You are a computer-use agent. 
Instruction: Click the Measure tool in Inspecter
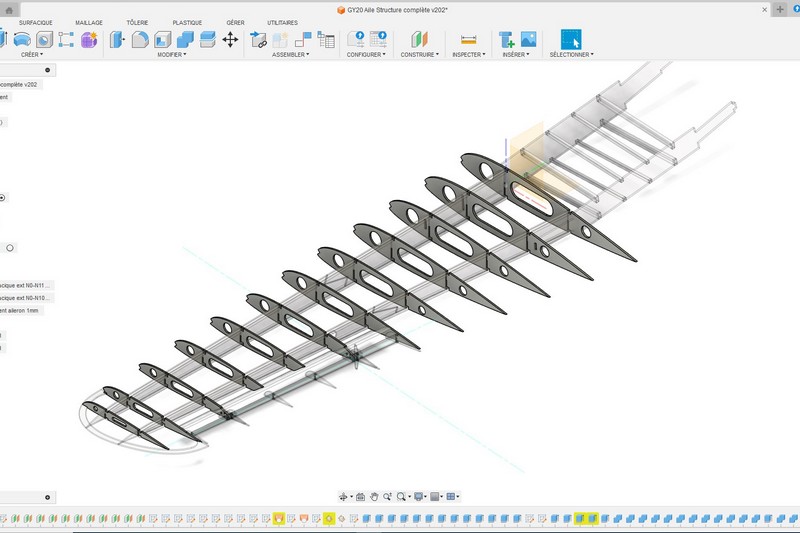(x=468, y=40)
